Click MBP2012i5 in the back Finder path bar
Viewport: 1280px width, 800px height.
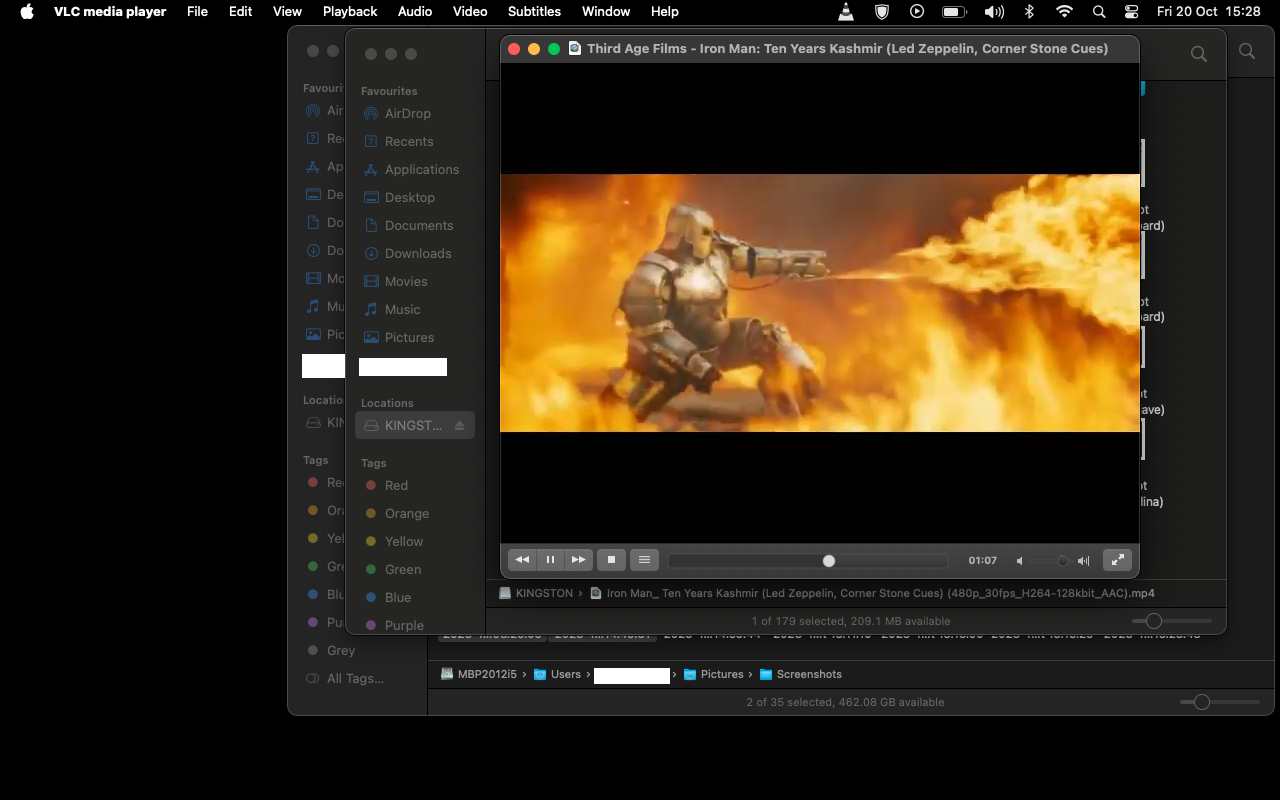click(479, 674)
